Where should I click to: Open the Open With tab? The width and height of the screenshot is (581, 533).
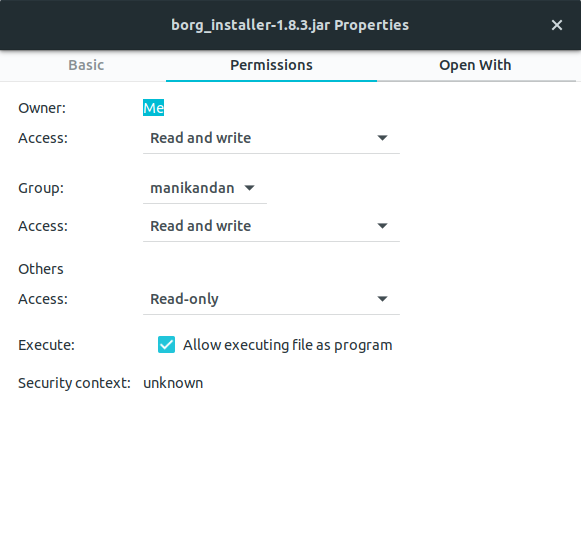tap(475, 65)
